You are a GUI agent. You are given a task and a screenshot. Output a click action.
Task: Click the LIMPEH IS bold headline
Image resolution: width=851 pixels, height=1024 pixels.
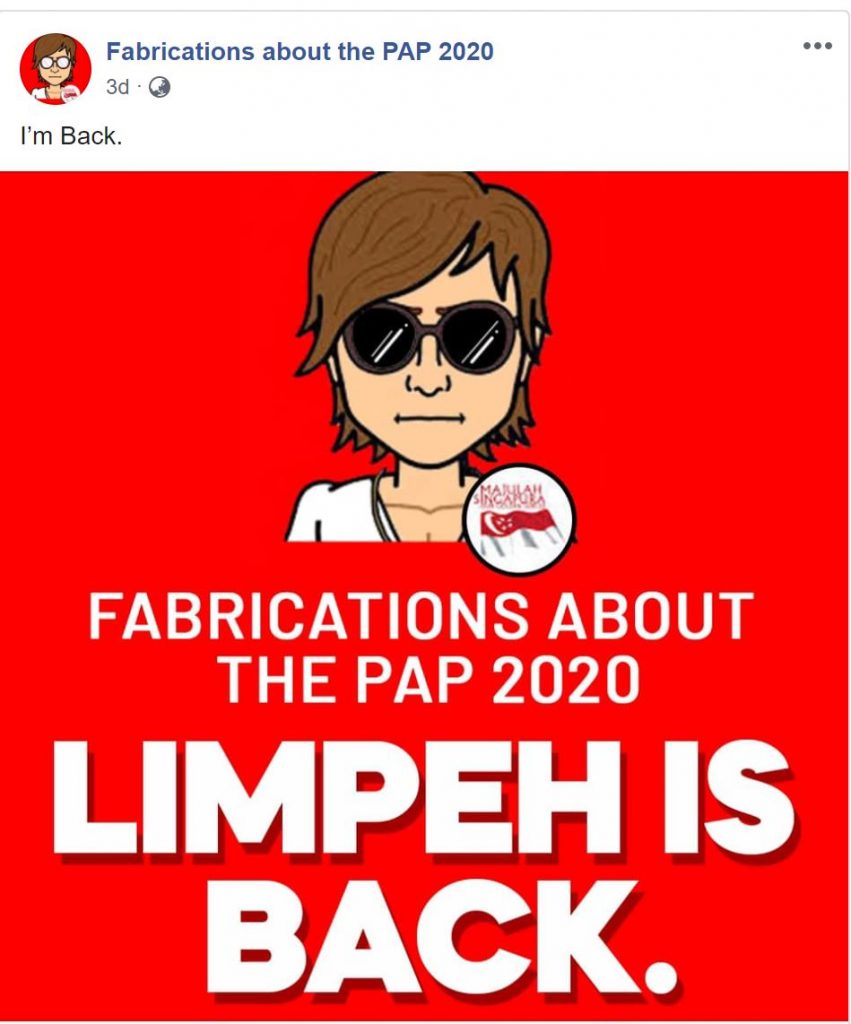click(423, 797)
